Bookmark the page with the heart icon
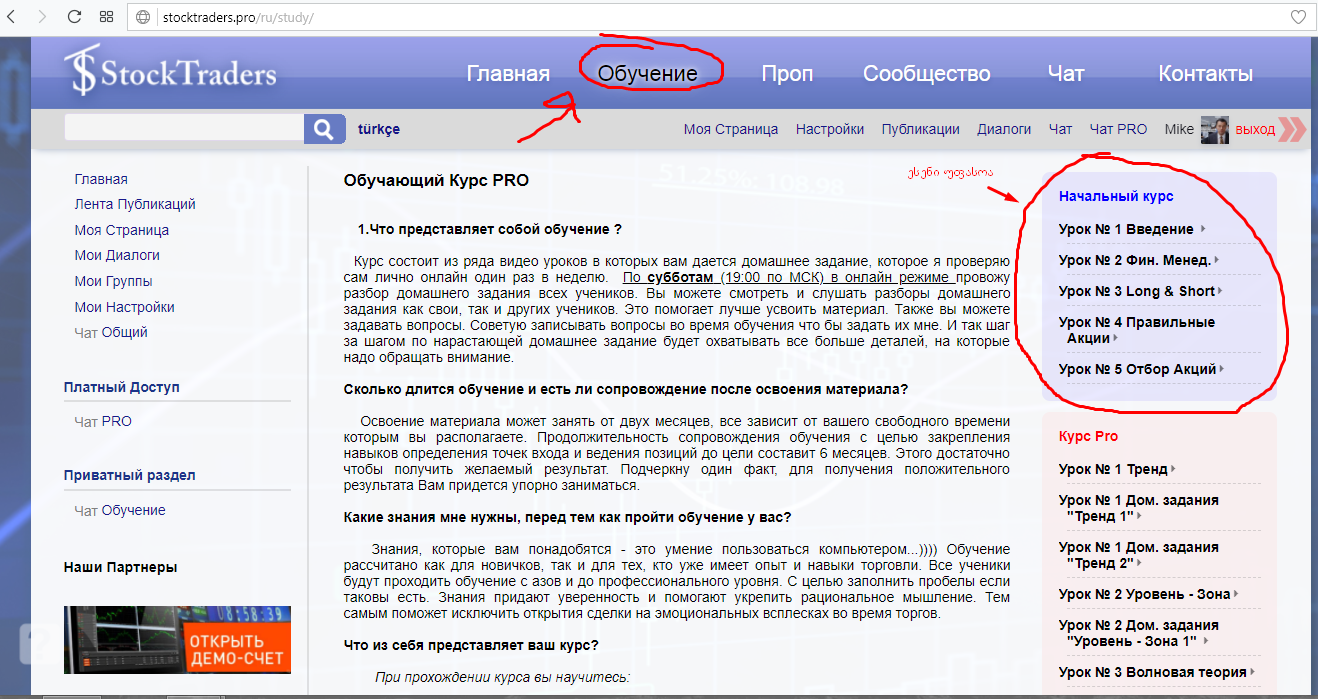 (1298, 17)
